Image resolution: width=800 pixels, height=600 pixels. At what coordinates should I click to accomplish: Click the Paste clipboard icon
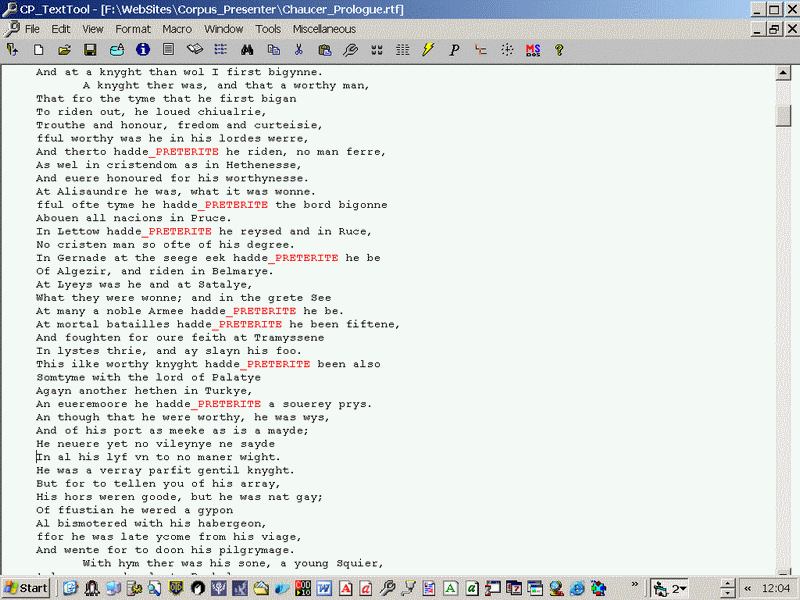click(325, 49)
